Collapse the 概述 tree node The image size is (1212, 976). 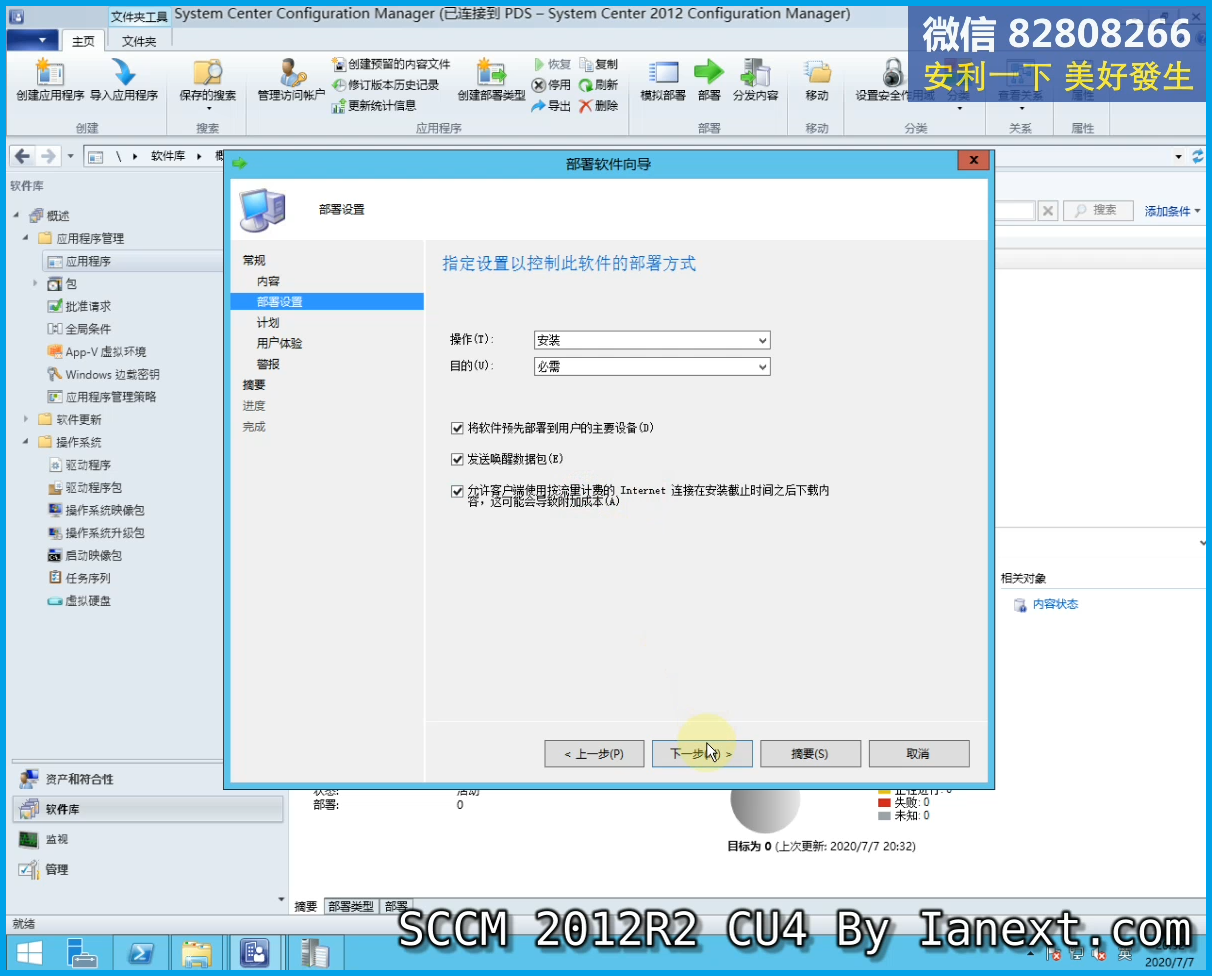pos(17,216)
